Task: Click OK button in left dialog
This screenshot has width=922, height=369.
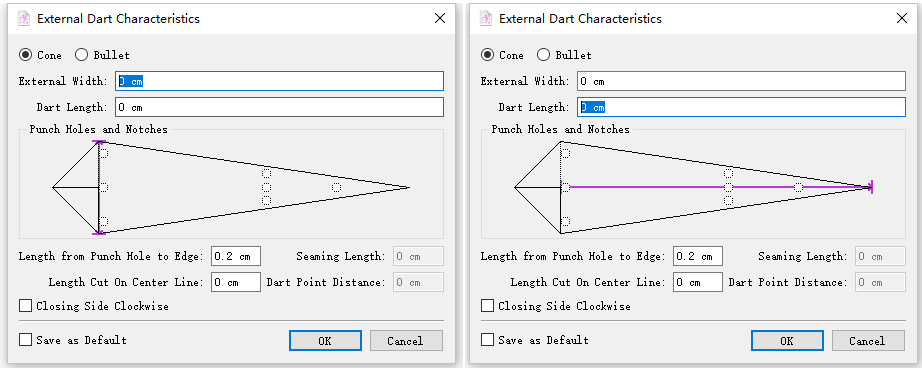Action: (325, 341)
